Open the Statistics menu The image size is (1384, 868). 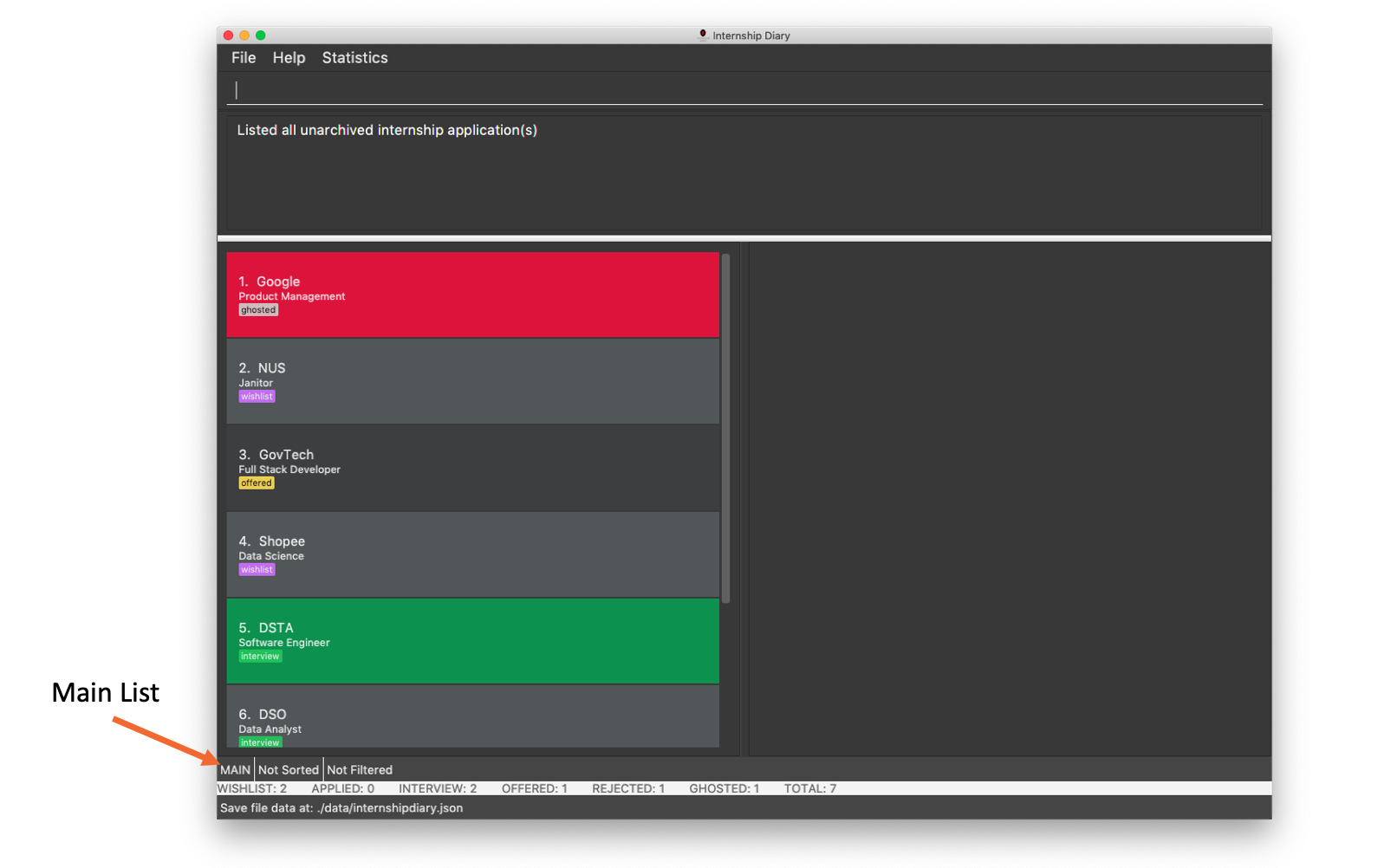click(x=354, y=58)
